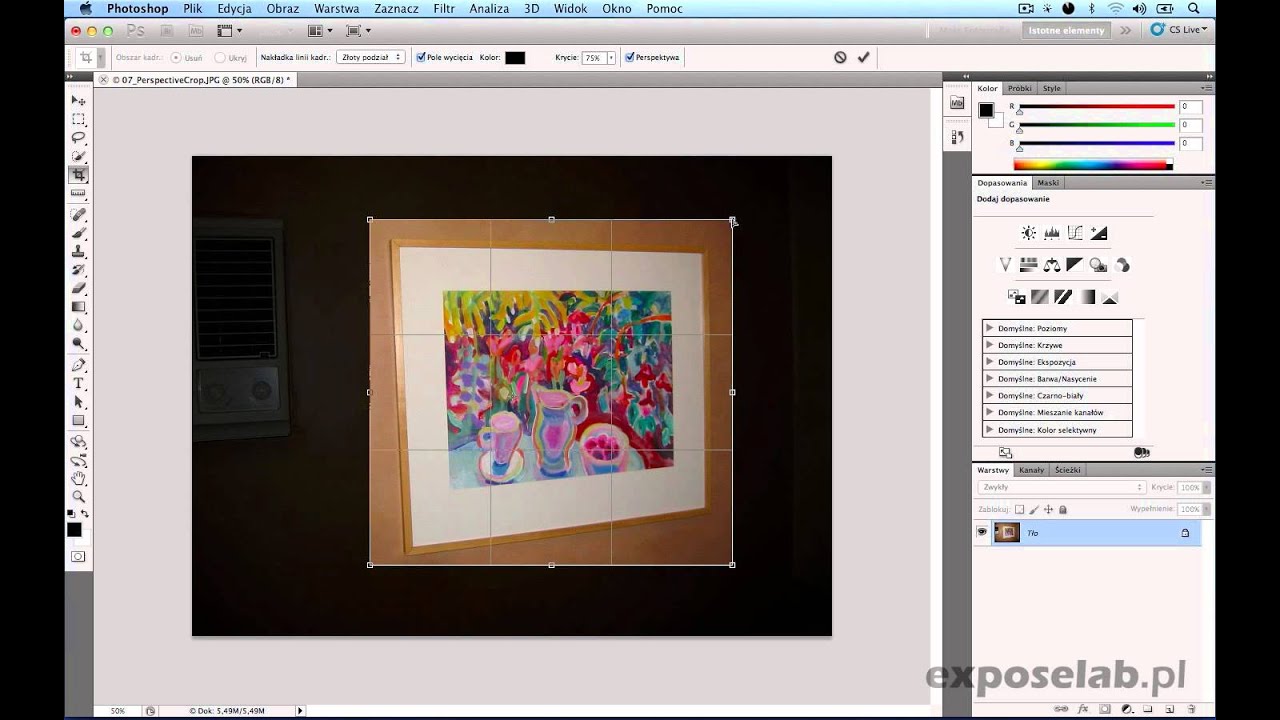The height and width of the screenshot is (720, 1280).
Task: Select the Crop tool in toolbox
Action: (78, 174)
